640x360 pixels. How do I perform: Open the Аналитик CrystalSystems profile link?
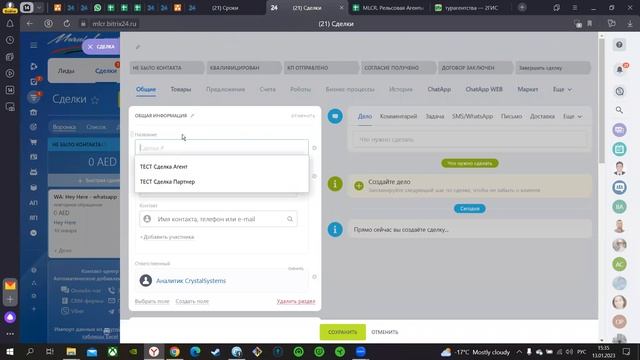(191, 281)
